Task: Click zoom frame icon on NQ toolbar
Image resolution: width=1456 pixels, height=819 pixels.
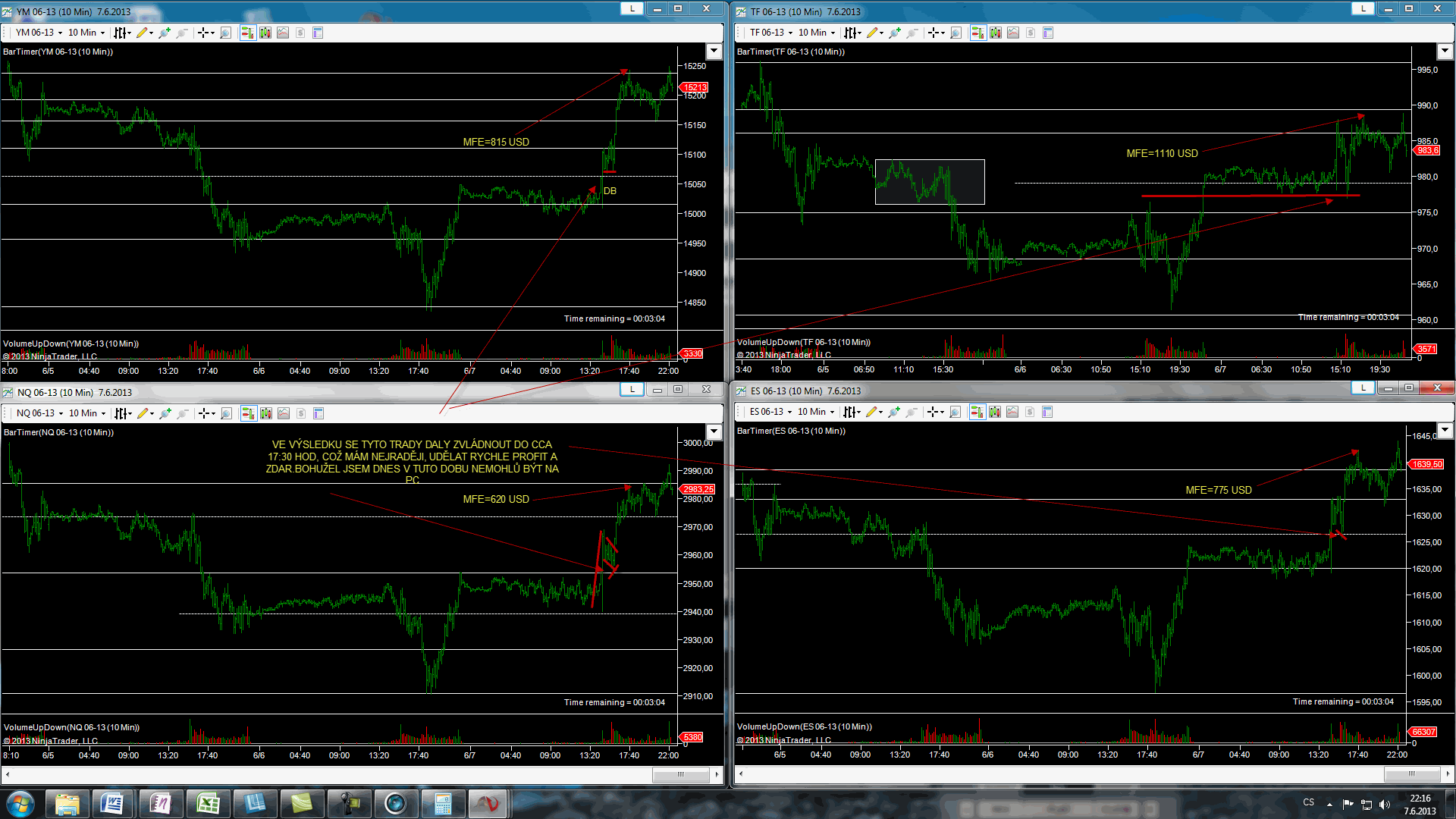Action: pyautogui.click(x=226, y=413)
